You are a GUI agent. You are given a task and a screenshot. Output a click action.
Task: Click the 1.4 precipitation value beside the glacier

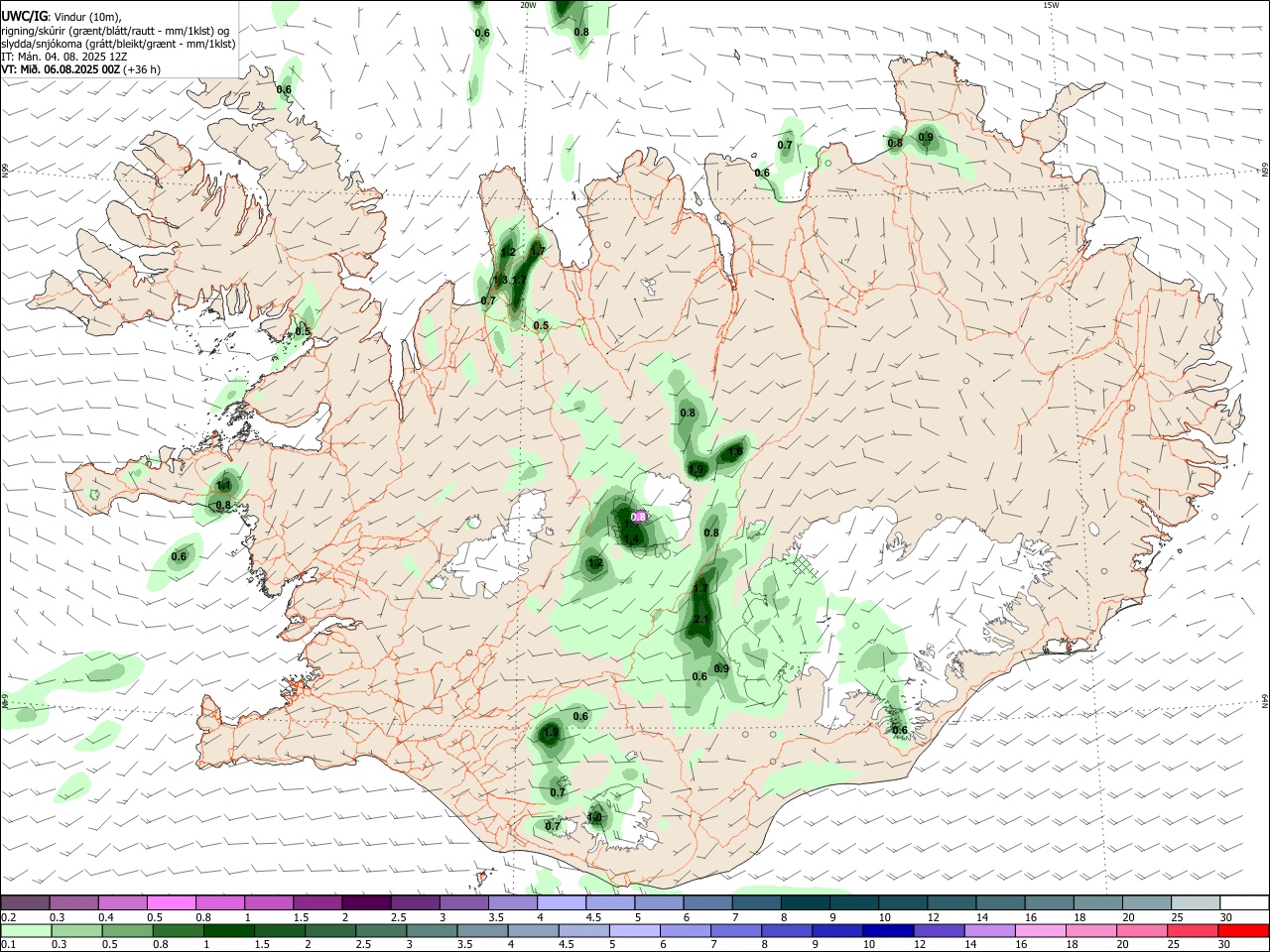click(631, 539)
